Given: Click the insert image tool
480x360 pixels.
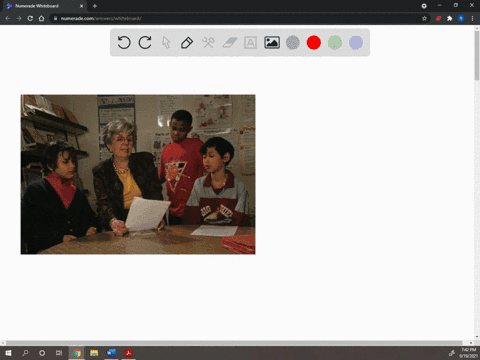Looking at the screenshot, I should coord(272,43).
